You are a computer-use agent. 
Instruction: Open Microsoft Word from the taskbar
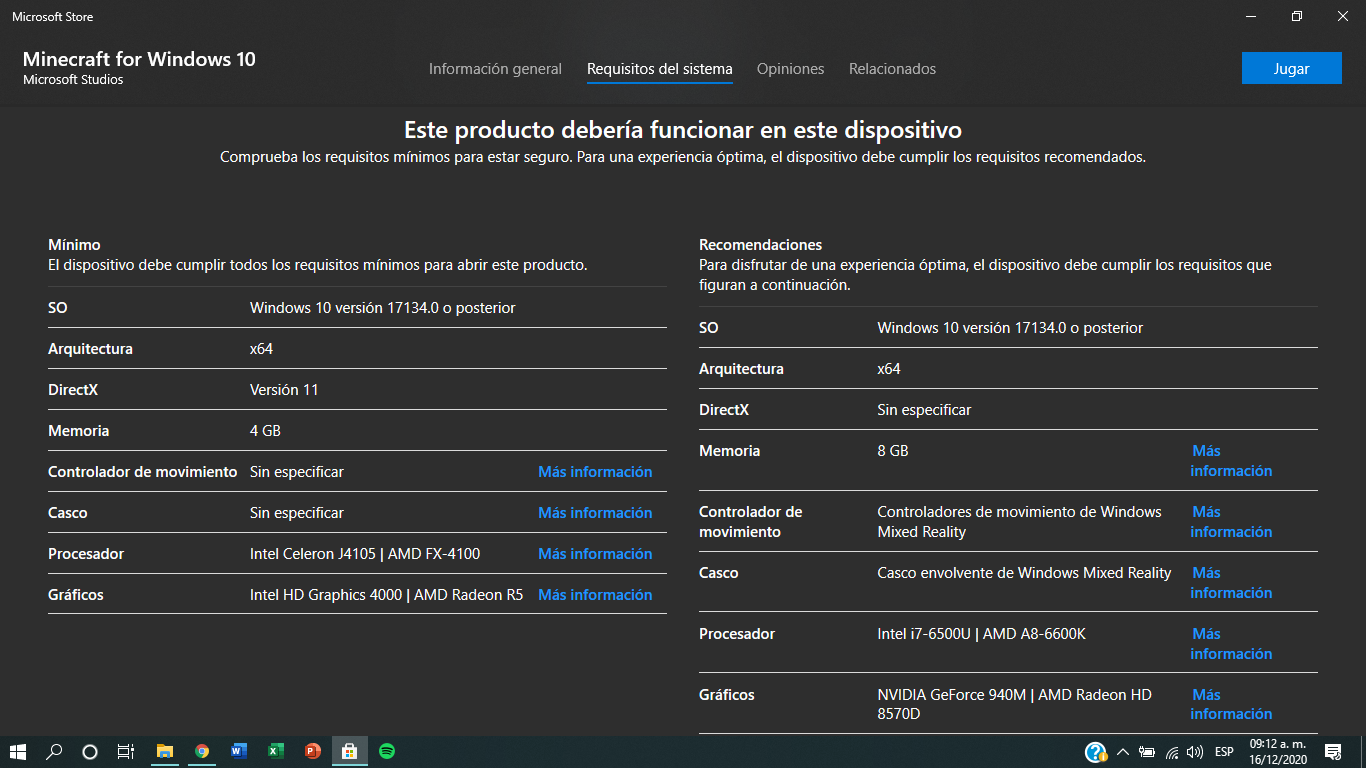click(x=239, y=751)
